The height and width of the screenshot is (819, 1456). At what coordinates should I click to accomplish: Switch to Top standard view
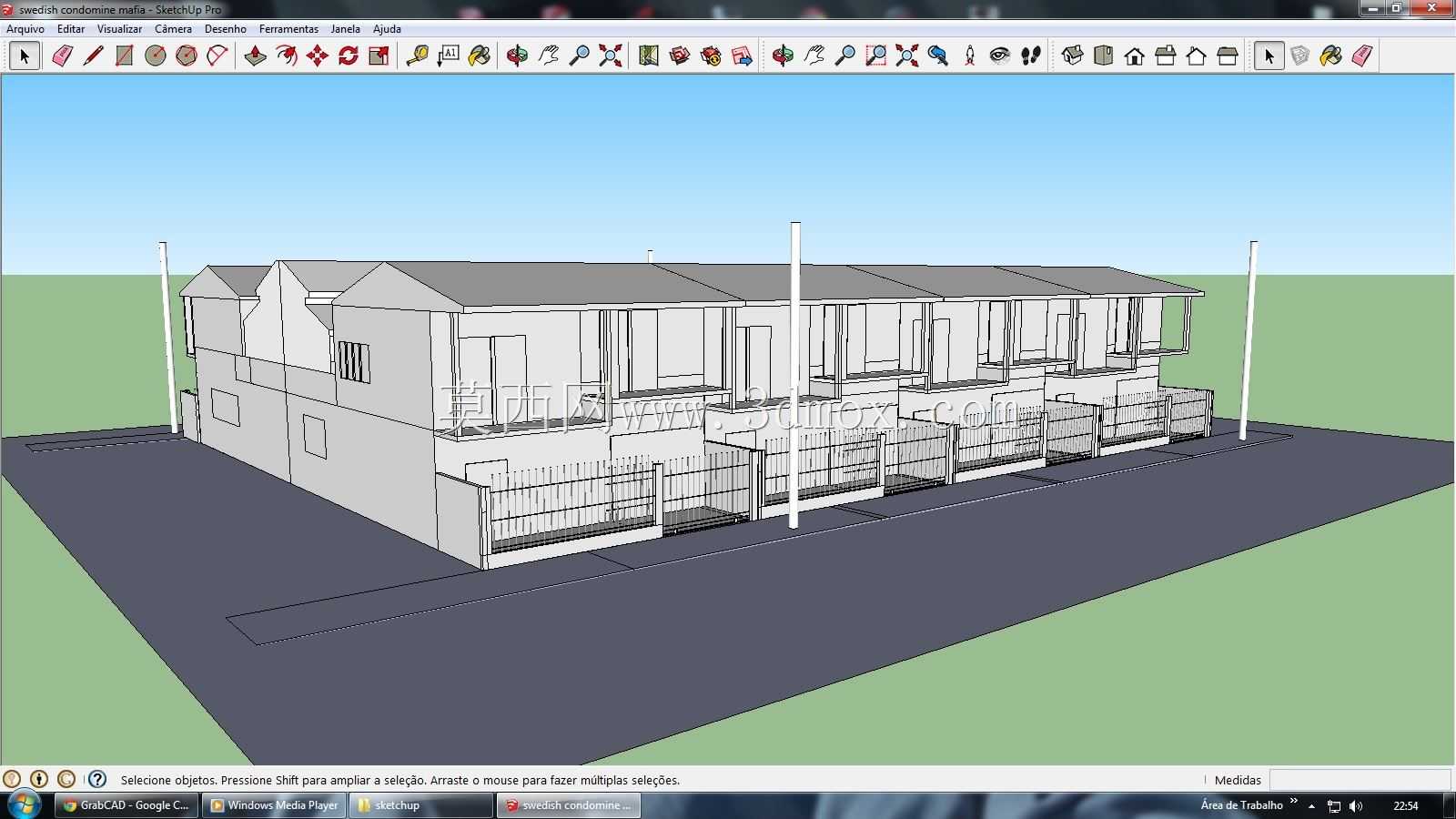(1103, 56)
